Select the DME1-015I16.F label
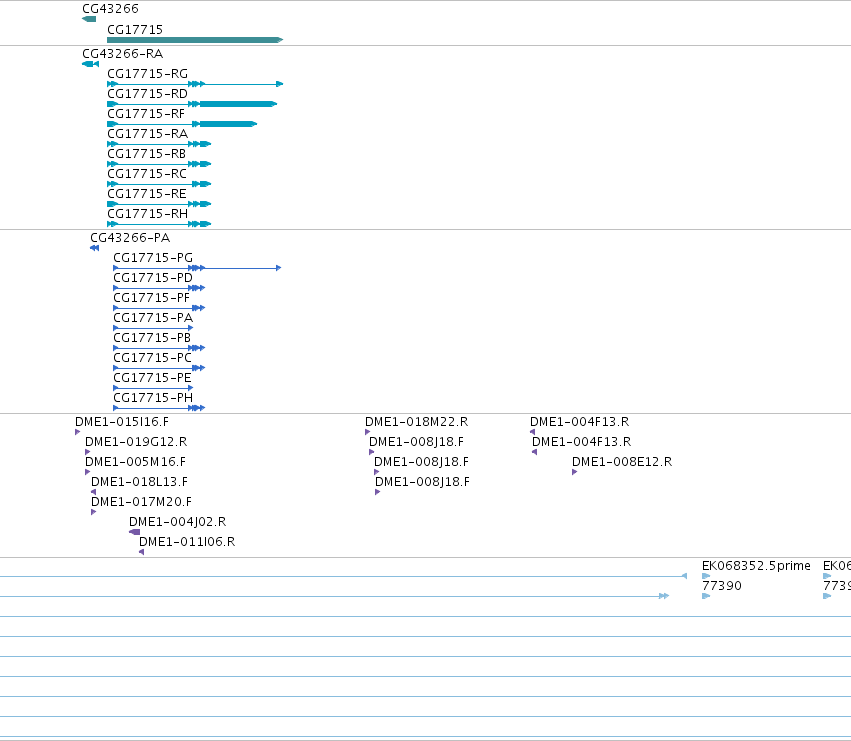This screenshot has width=851, height=741. pyautogui.click(x=122, y=422)
